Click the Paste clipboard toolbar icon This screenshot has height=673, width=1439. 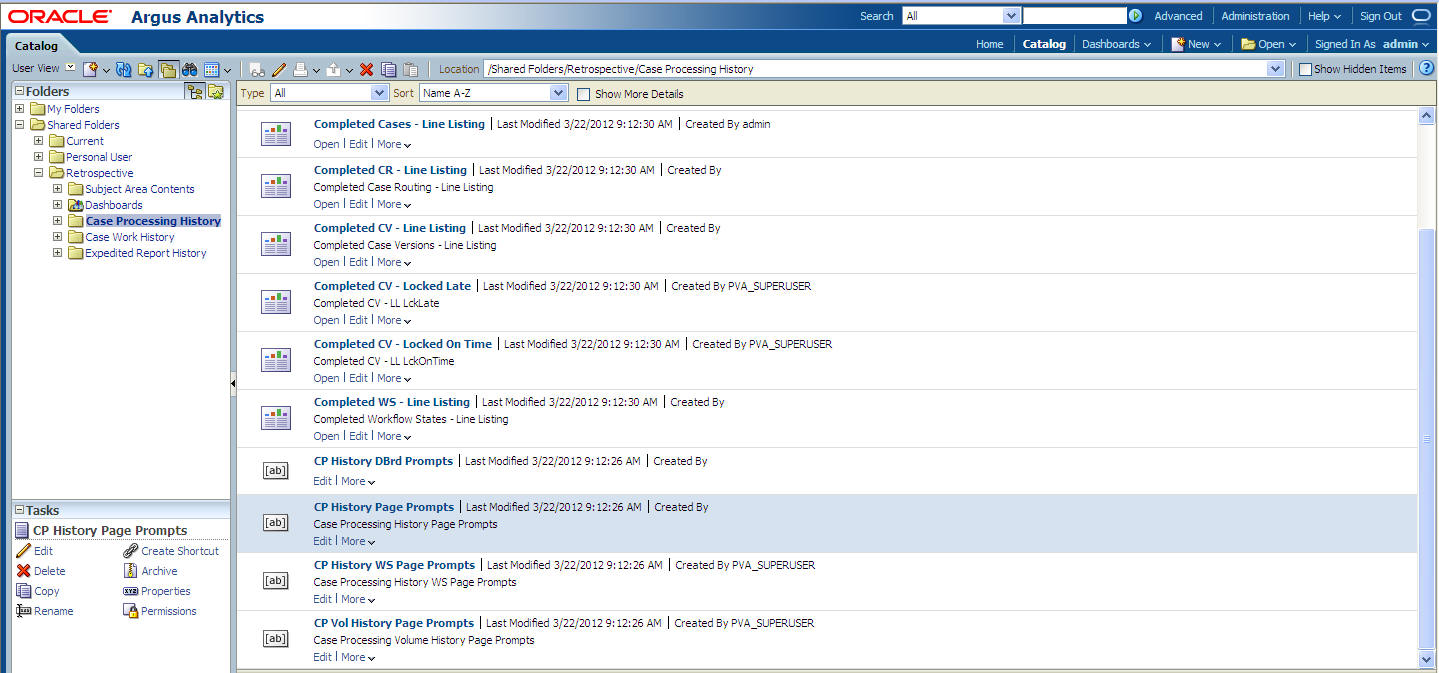[x=410, y=69]
